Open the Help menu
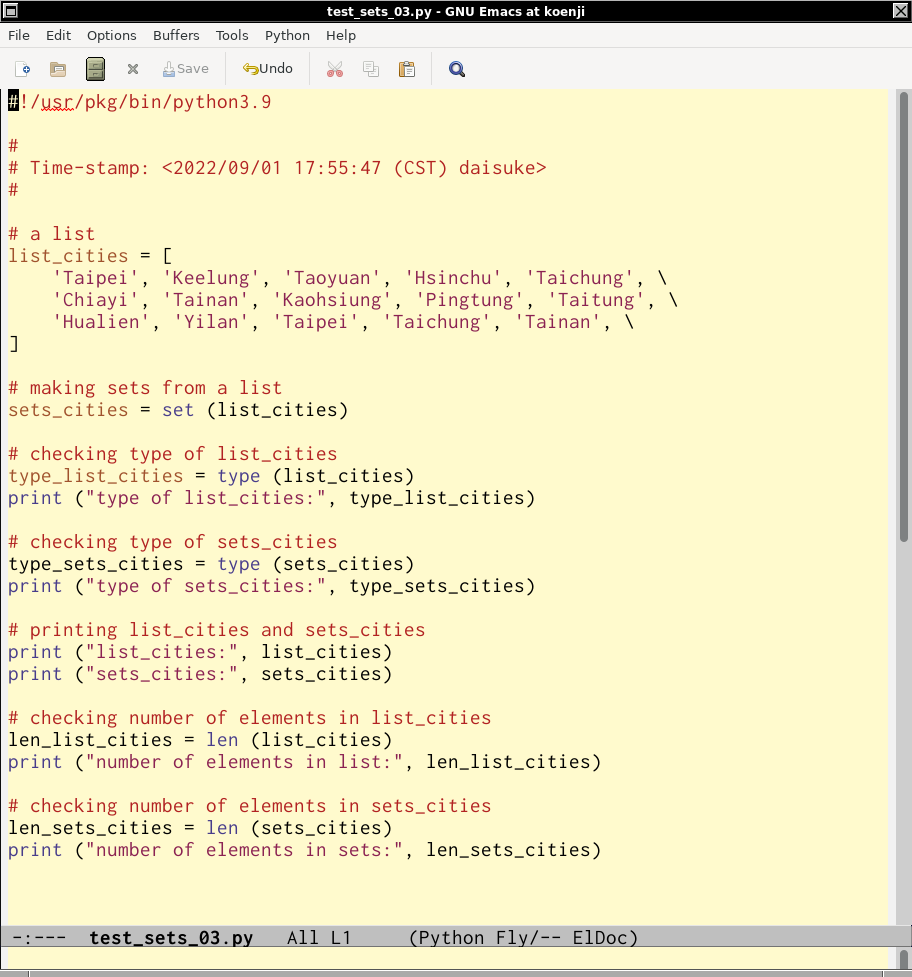Viewport: 912px width, 977px height. pyautogui.click(x=341, y=35)
